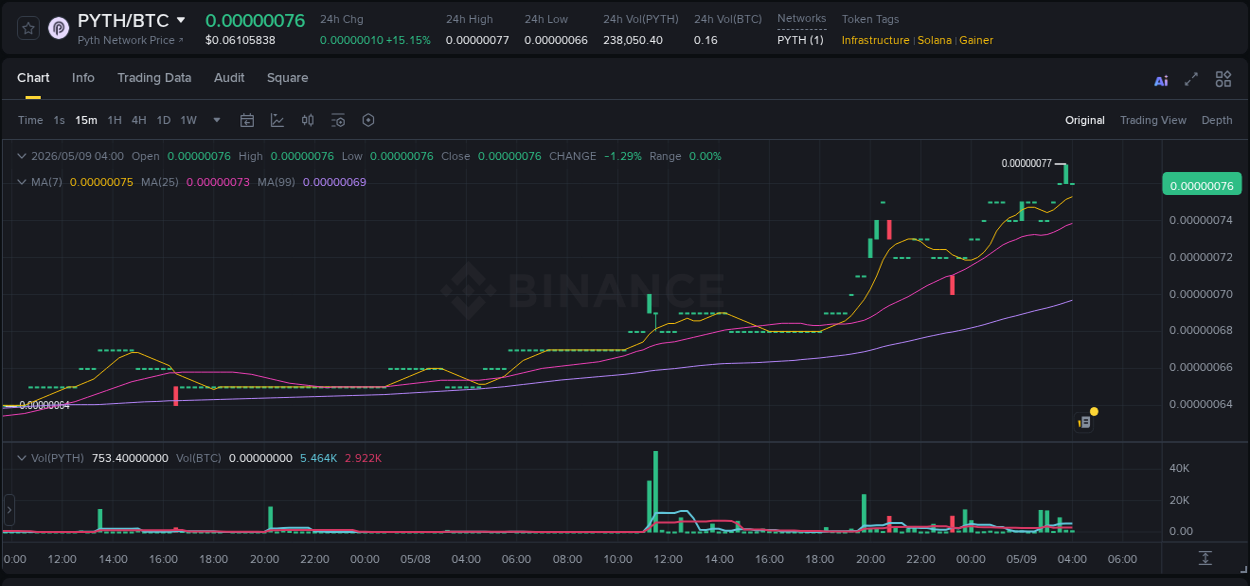Select the 1s interval
Viewport: 1250px width, 586px height.
point(59,120)
